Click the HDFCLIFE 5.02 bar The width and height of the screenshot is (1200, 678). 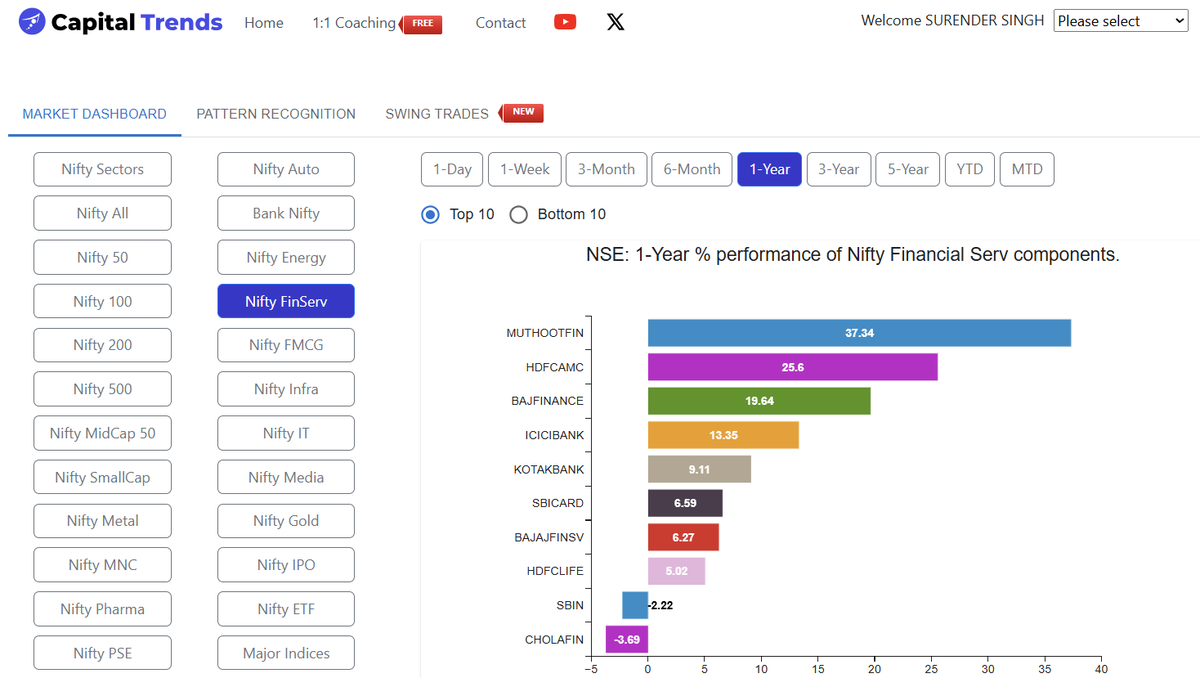click(676, 571)
